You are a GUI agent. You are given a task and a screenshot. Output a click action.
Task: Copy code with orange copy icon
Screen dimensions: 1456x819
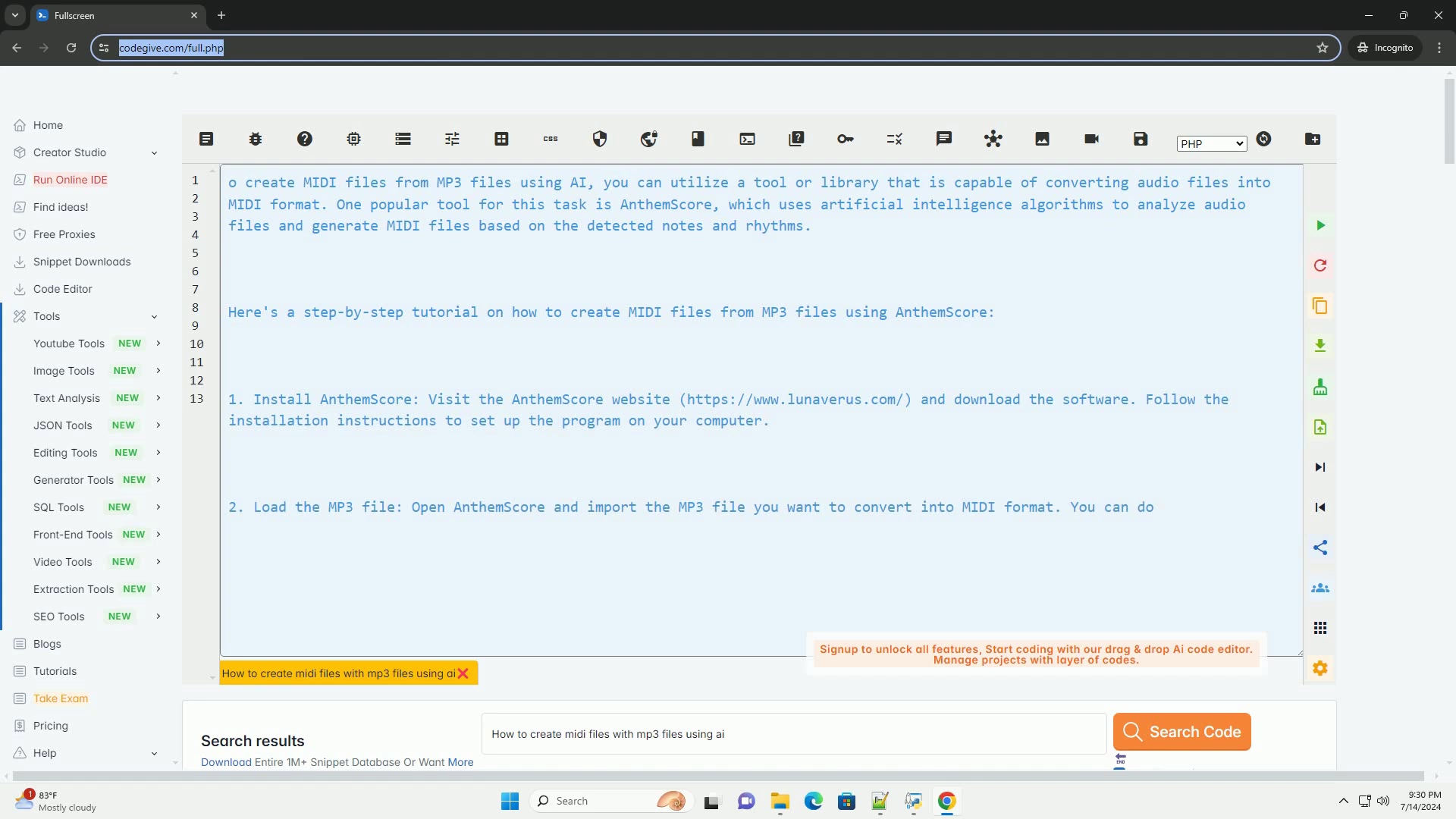click(1320, 306)
